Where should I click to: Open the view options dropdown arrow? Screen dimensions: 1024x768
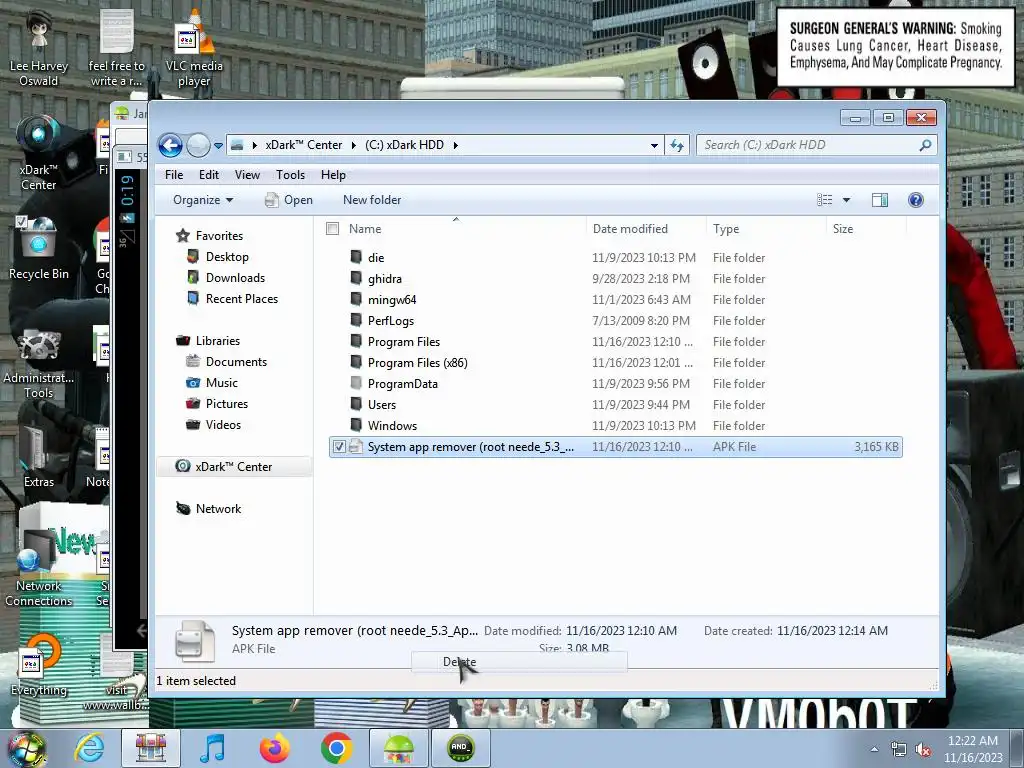pyautogui.click(x=846, y=200)
